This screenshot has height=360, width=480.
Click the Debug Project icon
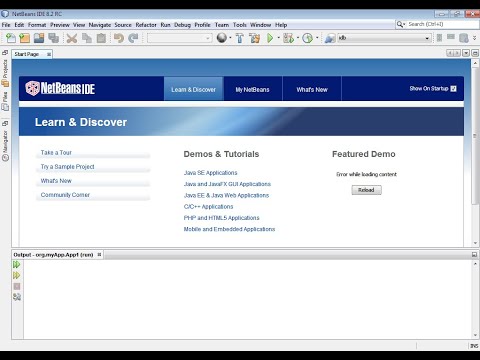289,38
